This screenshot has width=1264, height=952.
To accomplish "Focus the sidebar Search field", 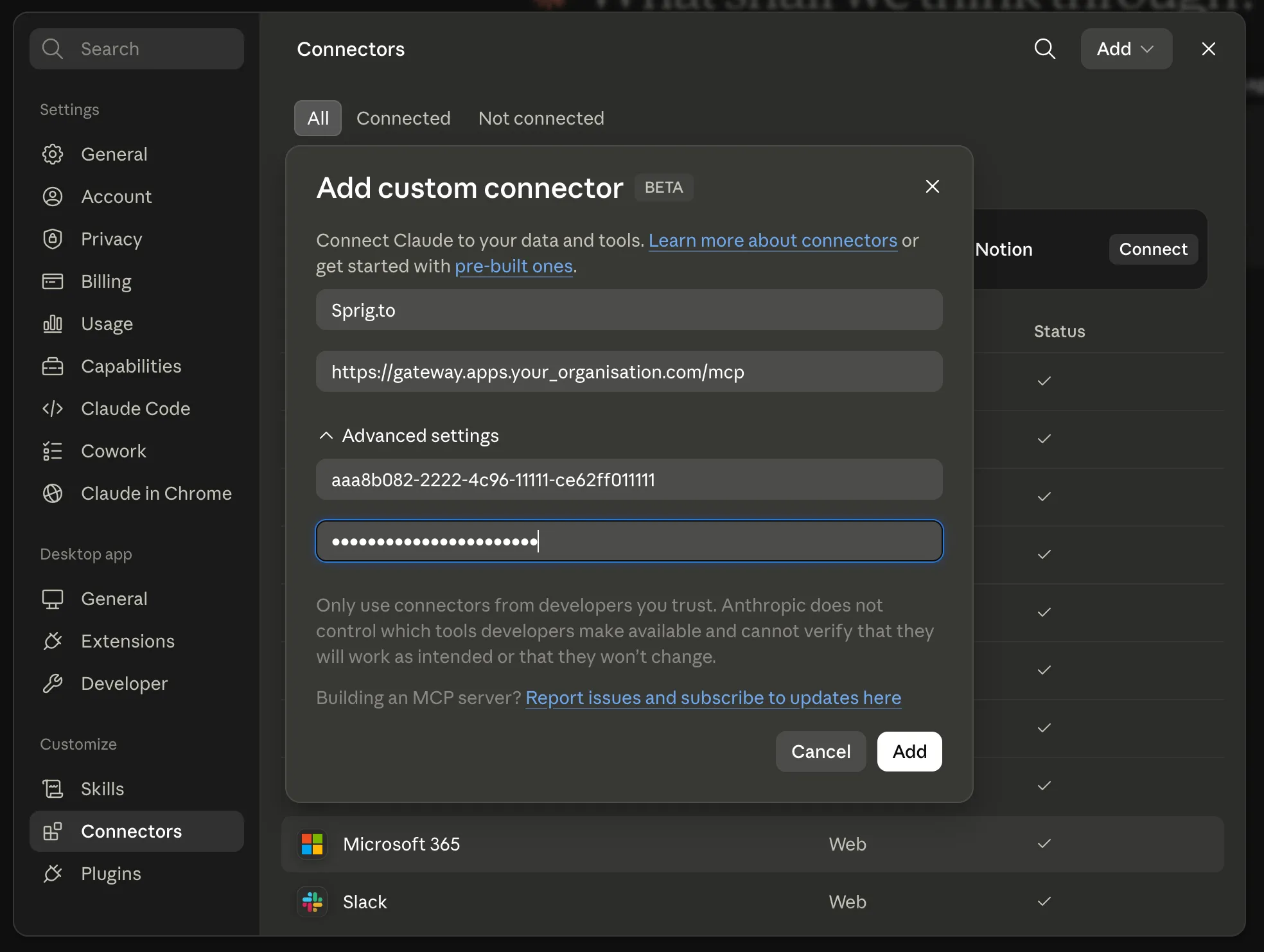I will [x=137, y=49].
